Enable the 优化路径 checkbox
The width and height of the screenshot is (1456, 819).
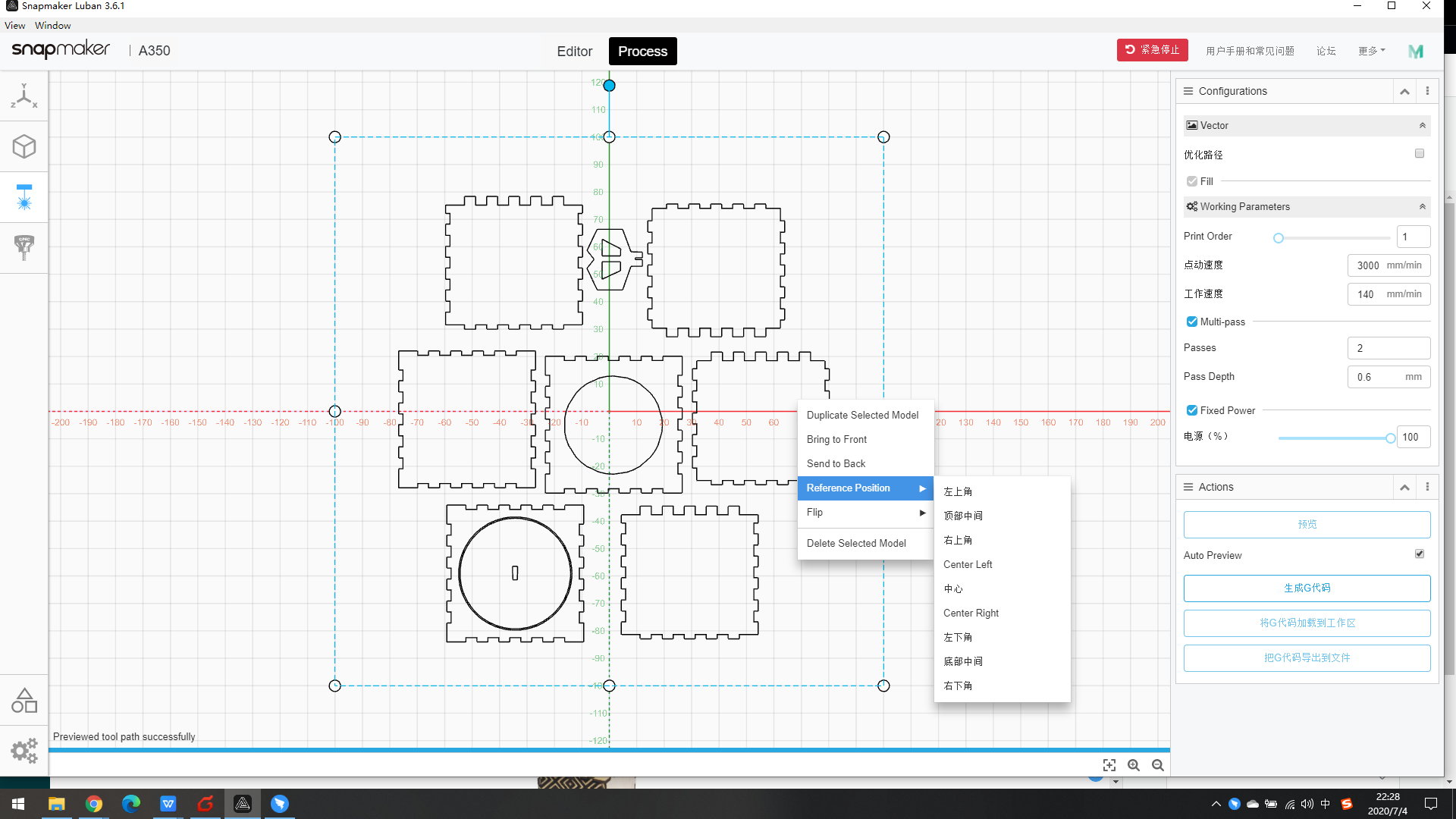[1420, 153]
